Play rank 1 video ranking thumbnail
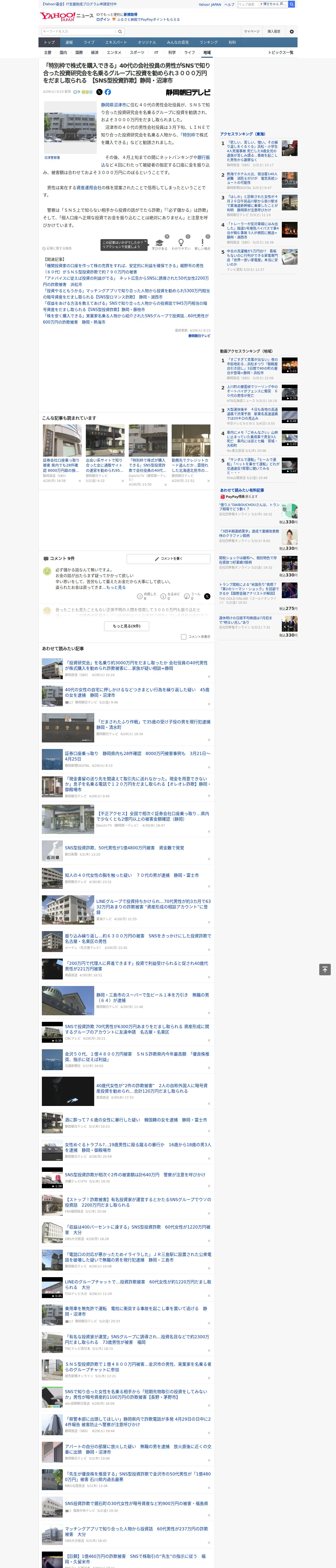336x1568 pixels. pos(290,365)
